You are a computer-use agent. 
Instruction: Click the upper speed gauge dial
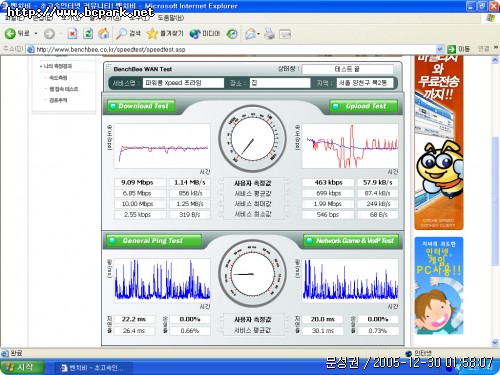tap(252, 138)
